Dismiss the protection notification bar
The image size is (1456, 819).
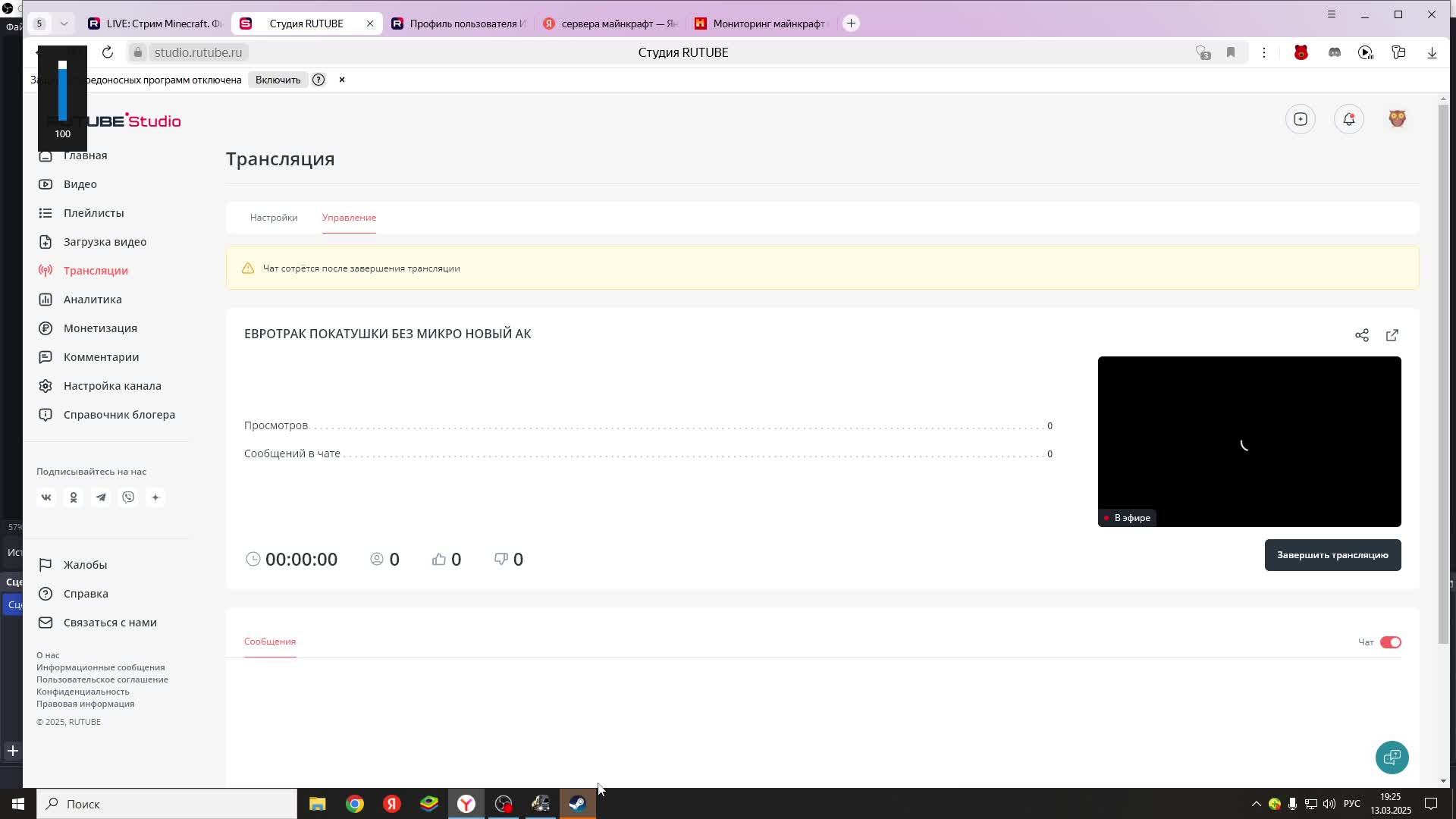coord(342,80)
